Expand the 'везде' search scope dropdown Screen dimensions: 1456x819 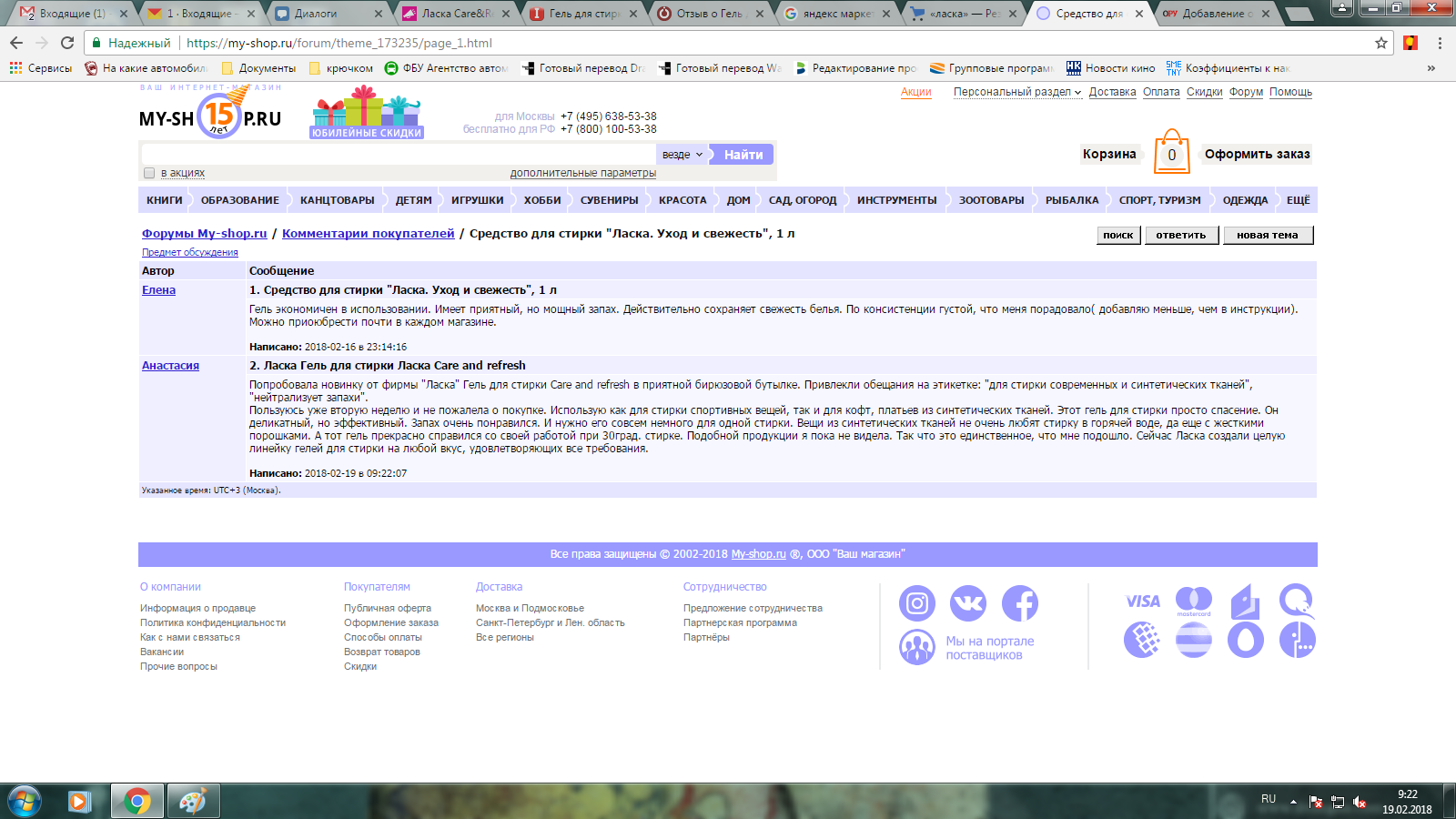click(x=682, y=155)
